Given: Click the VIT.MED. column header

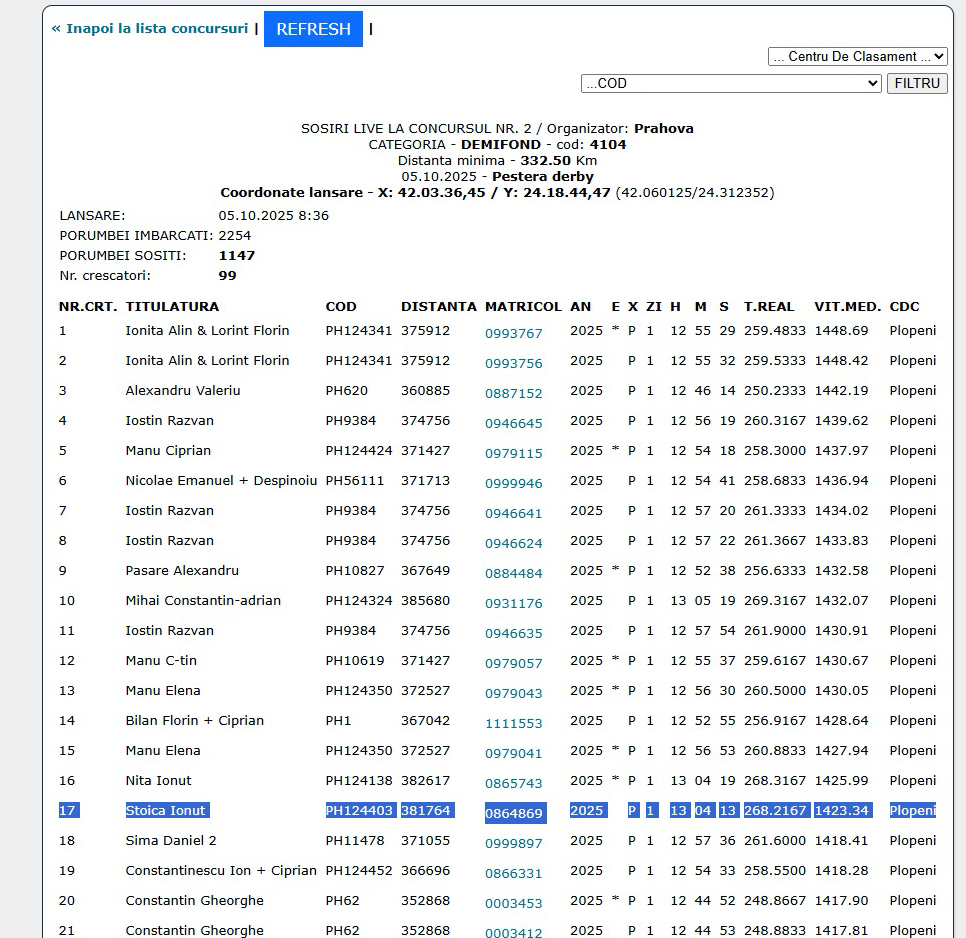Looking at the screenshot, I should pos(847,307).
